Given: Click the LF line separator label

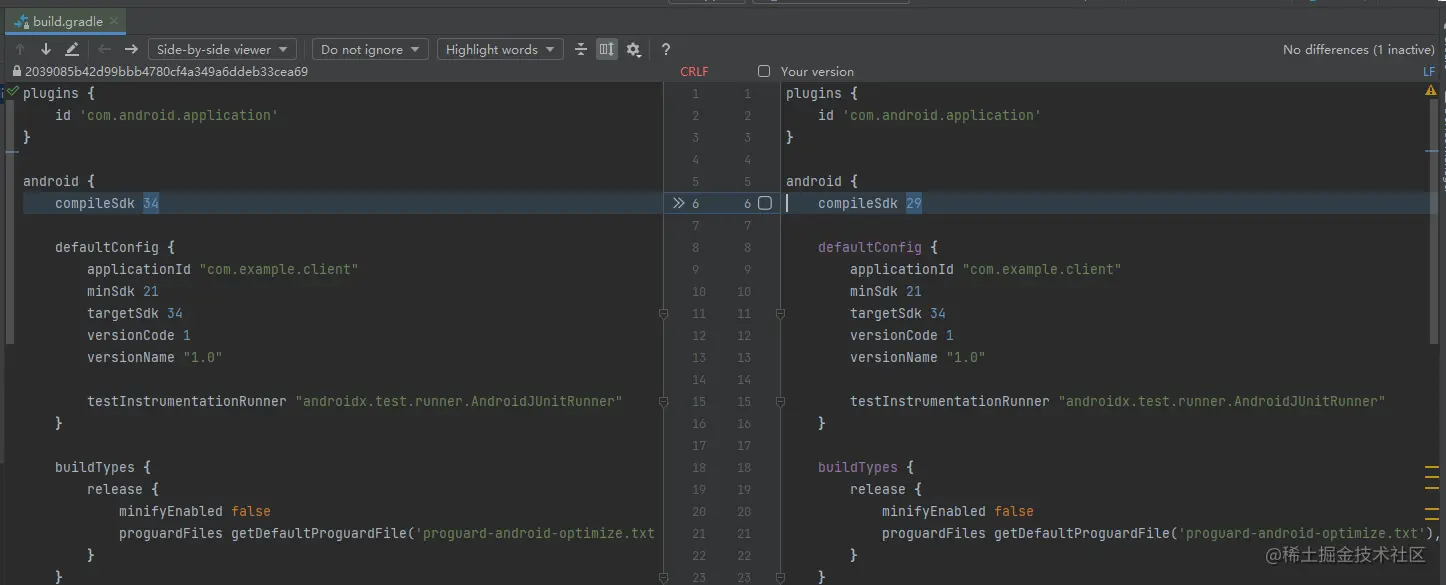Looking at the screenshot, I should (x=1429, y=72).
